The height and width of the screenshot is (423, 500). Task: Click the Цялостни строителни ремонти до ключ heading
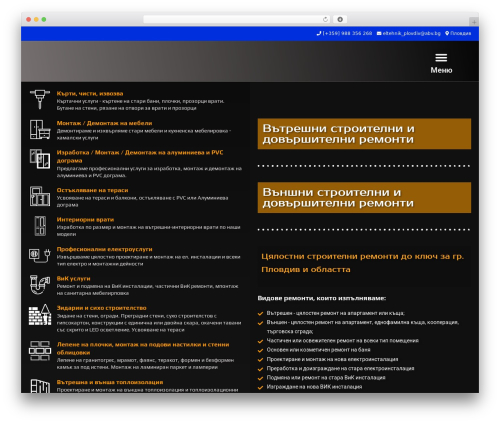[362, 263]
